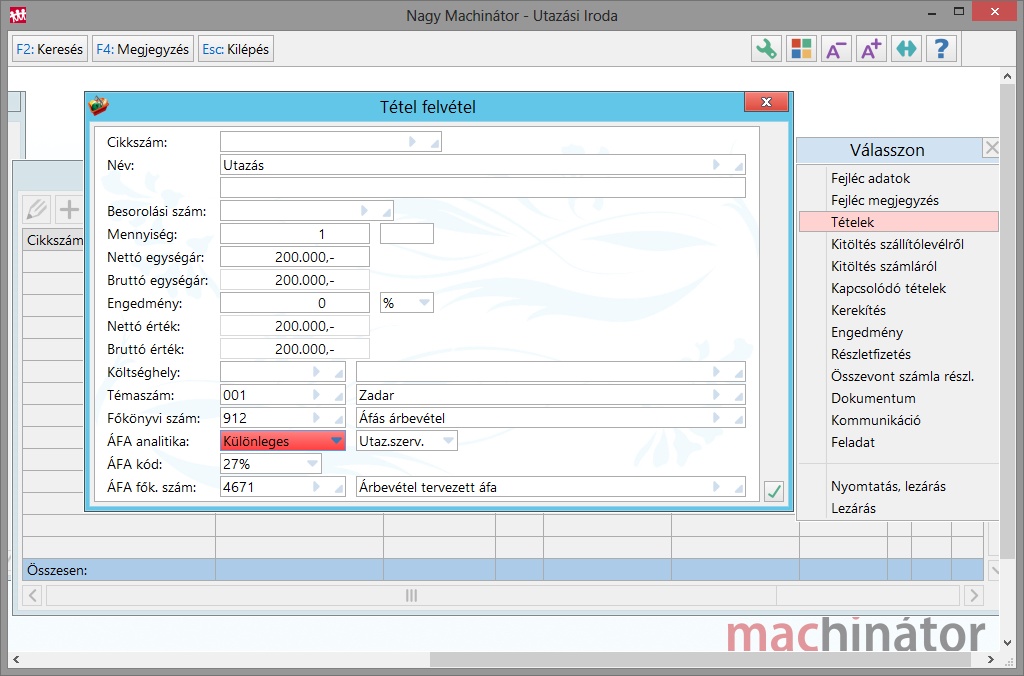Decrease font size with A- icon
This screenshot has width=1024, height=676.
pos(836,49)
